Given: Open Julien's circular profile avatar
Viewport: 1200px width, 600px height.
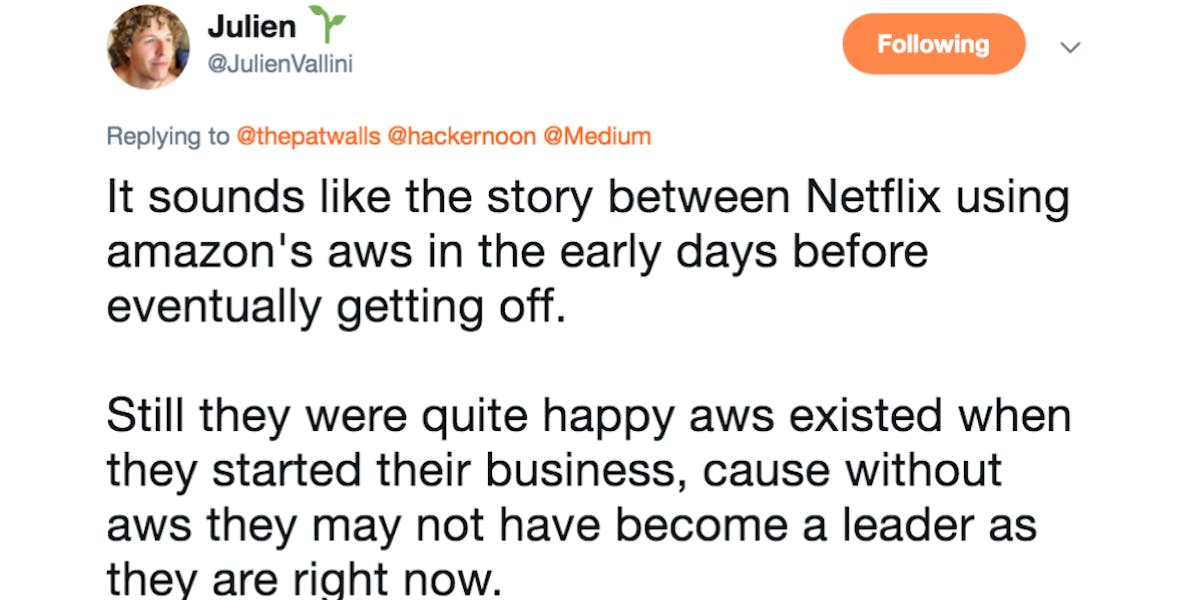Looking at the screenshot, I should [x=148, y=45].
